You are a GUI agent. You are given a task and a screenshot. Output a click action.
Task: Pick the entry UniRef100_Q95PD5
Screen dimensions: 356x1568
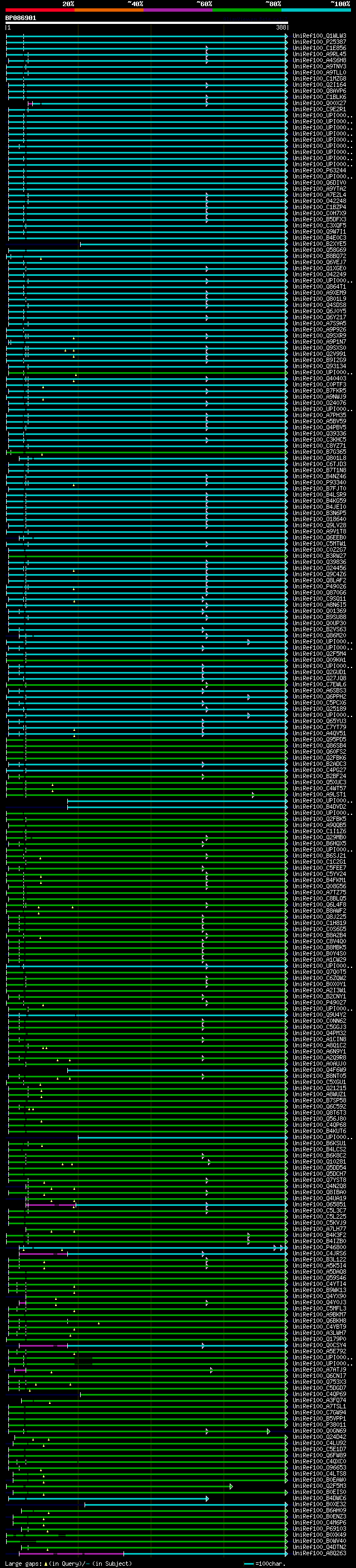(319, 740)
